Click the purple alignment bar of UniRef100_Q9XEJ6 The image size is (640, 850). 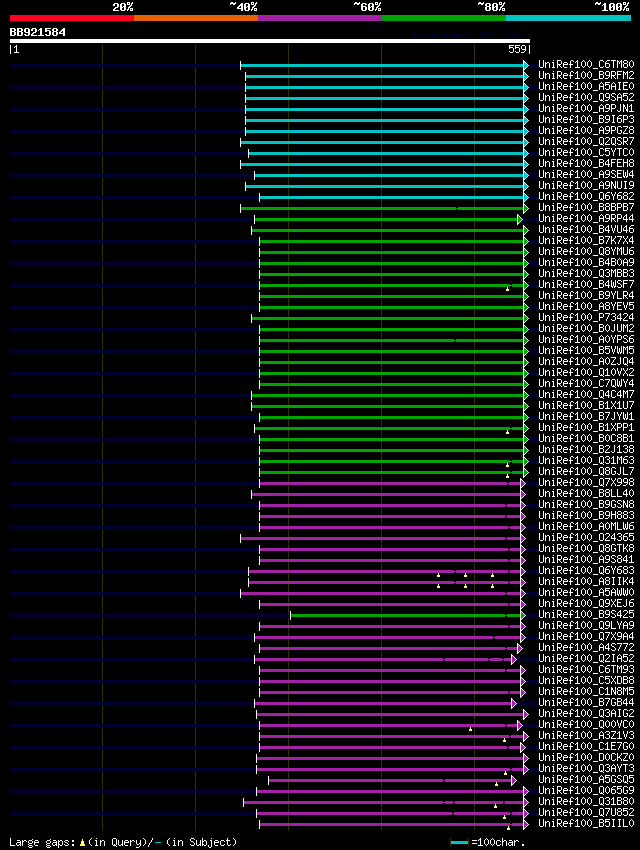391,604
